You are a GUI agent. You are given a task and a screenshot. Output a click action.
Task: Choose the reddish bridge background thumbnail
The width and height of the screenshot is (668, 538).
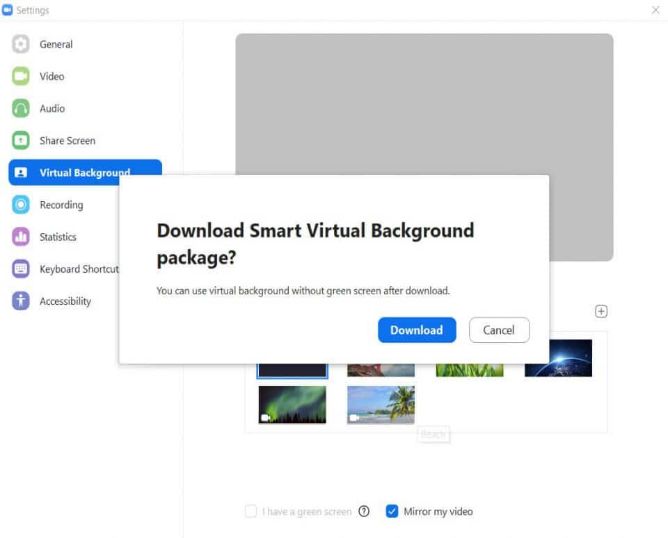coord(381,370)
